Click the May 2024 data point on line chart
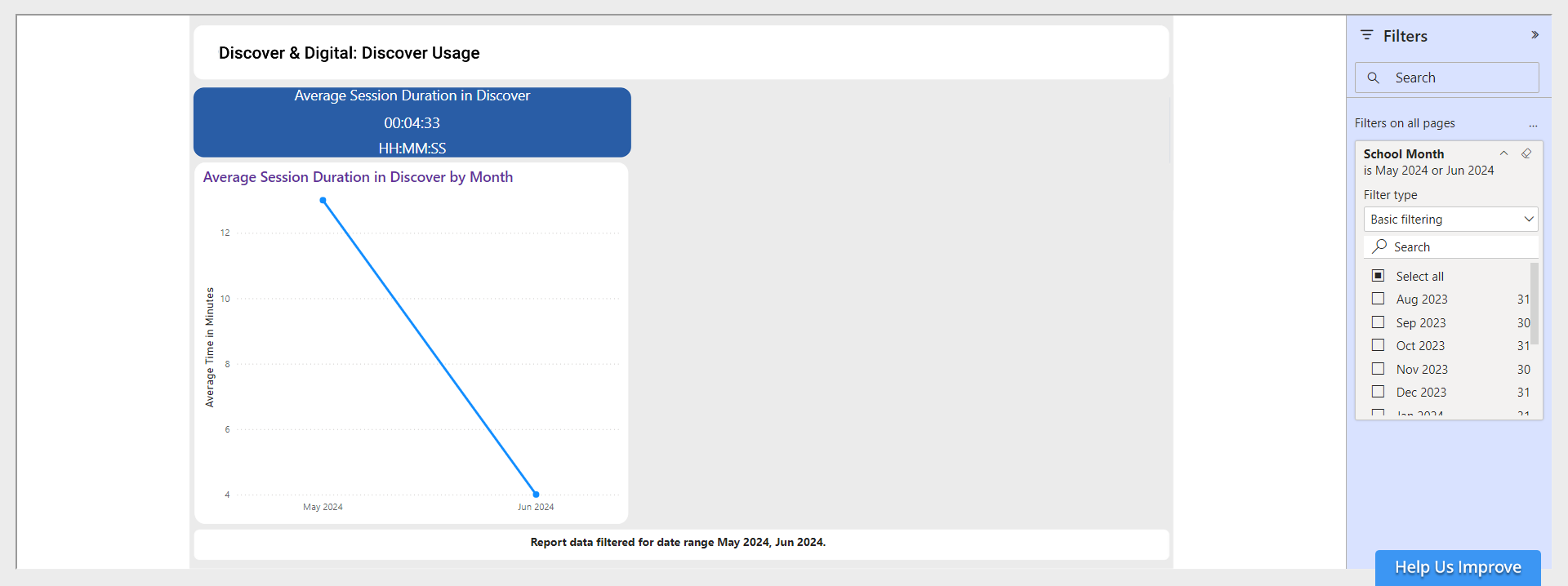Screen dimensions: 1568x586 [x=323, y=200]
